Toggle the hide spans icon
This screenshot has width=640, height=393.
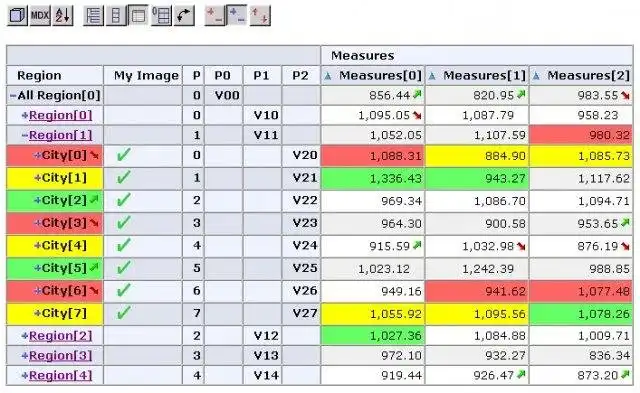tap(116, 16)
